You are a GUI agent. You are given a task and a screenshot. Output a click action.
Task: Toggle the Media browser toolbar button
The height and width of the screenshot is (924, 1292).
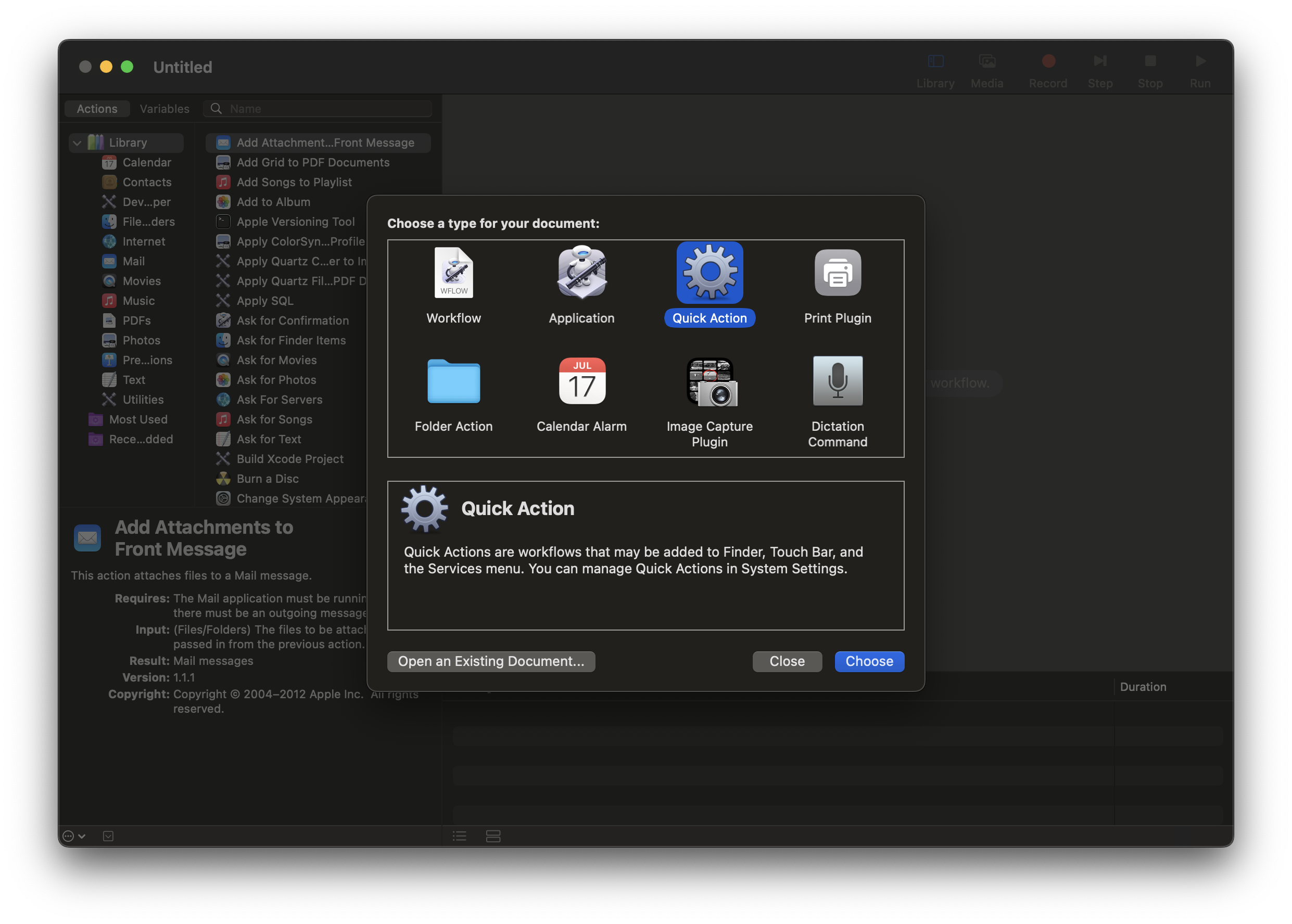tap(986, 61)
